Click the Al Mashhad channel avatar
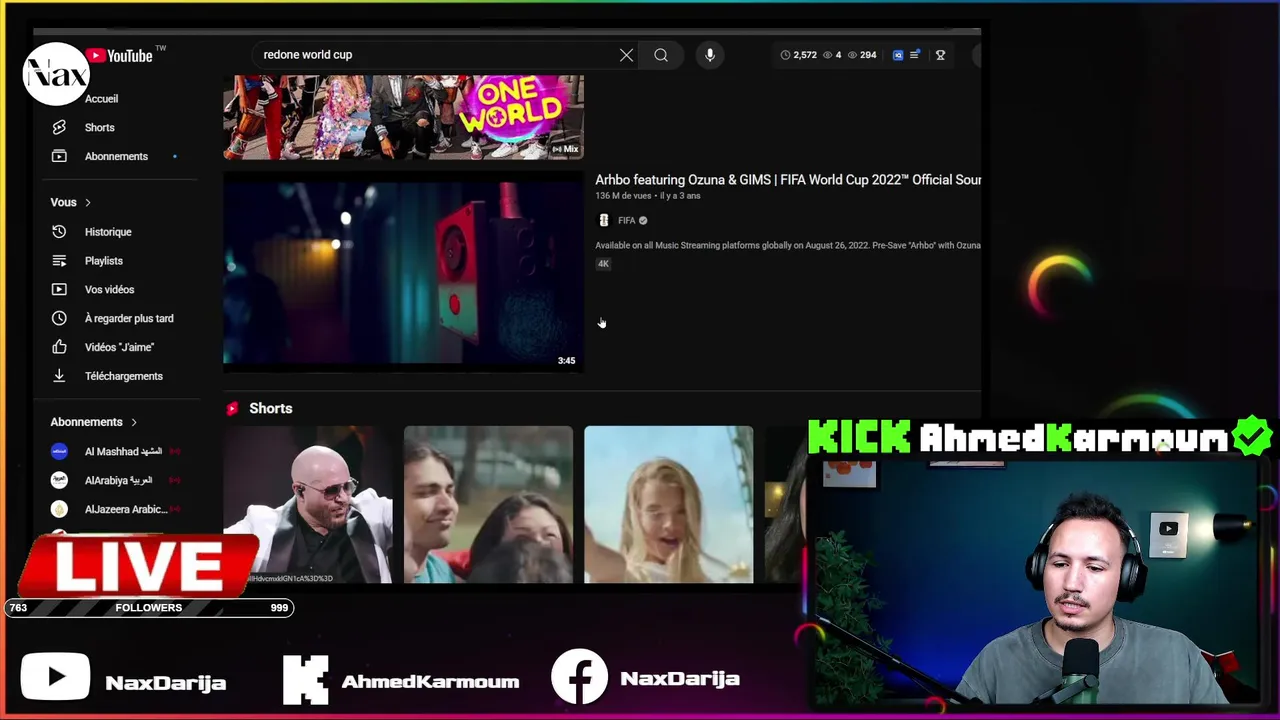1280x720 pixels. click(59, 451)
